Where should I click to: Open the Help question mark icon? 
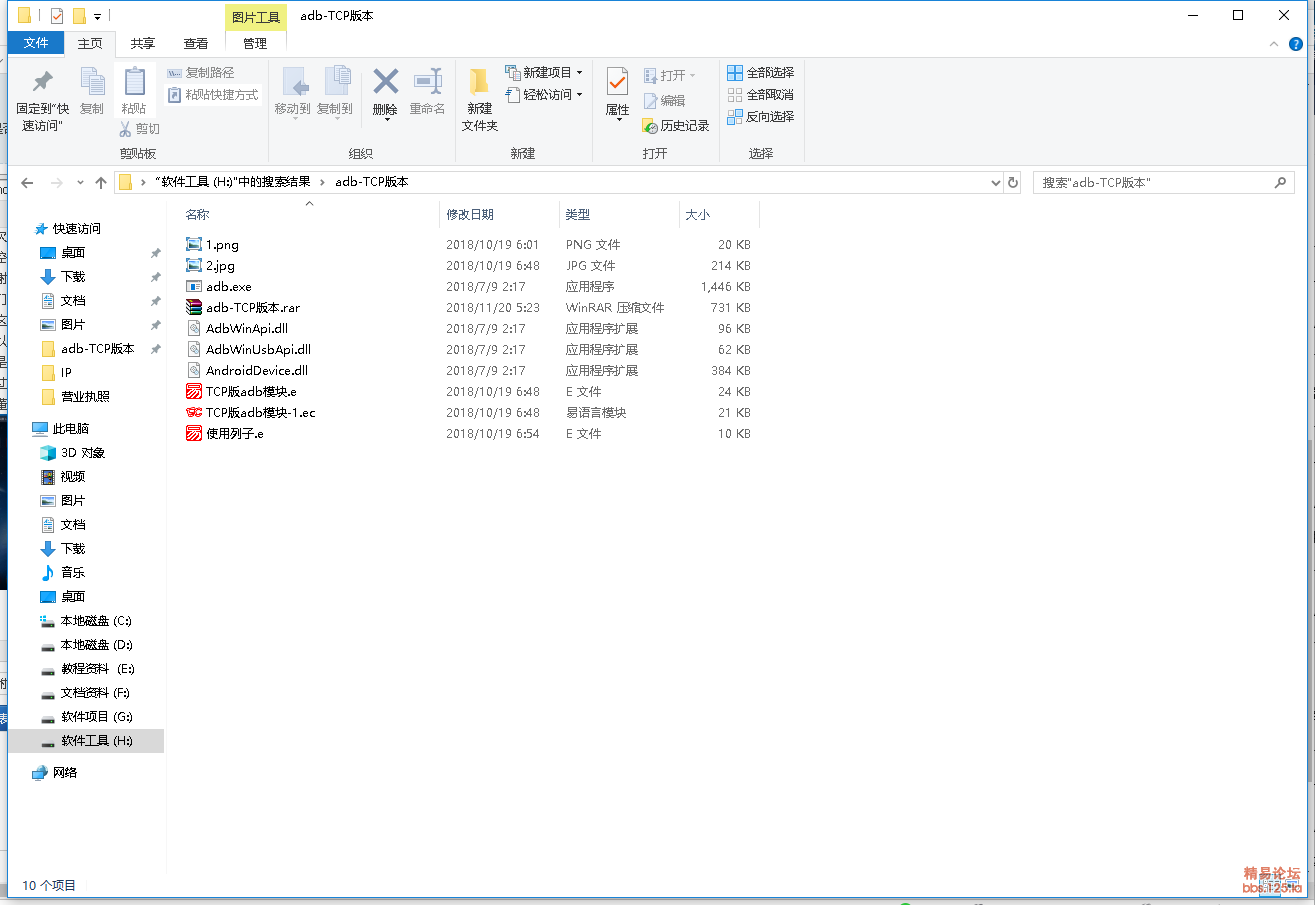coord(1296,44)
